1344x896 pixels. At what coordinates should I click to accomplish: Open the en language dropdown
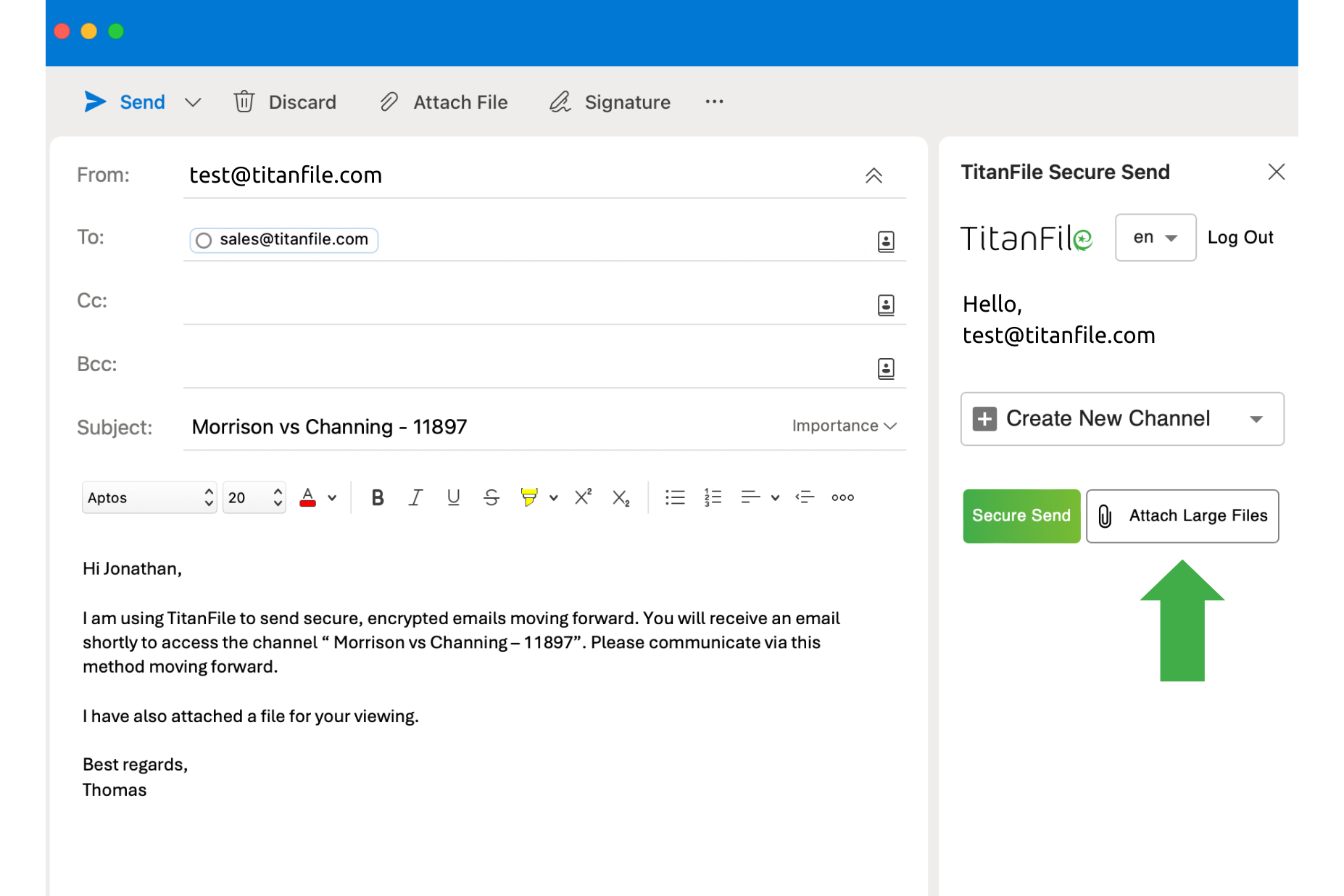point(1156,238)
